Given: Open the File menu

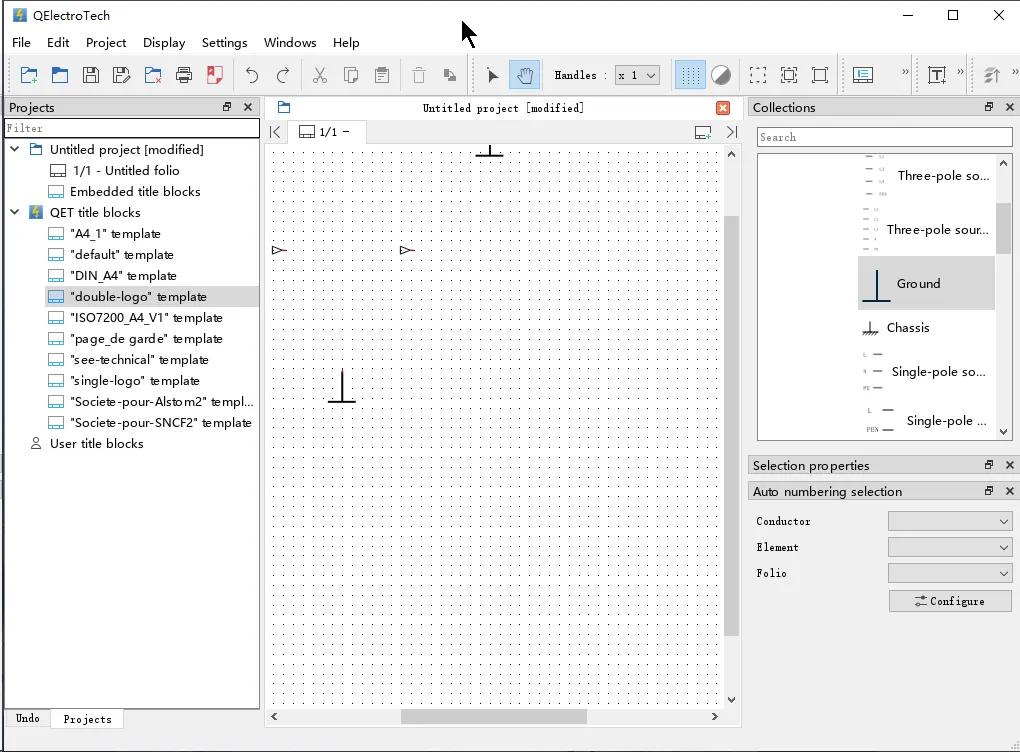Looking at the screenshot, I should [x=21, y=43].
